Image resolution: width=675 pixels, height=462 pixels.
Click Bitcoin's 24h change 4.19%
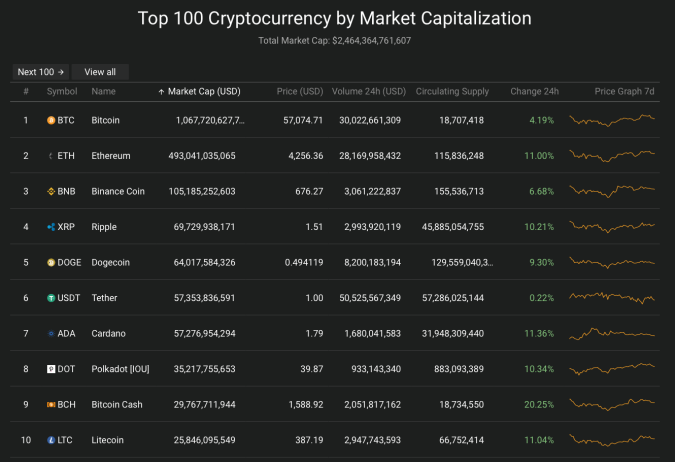(x=542, y=120)
